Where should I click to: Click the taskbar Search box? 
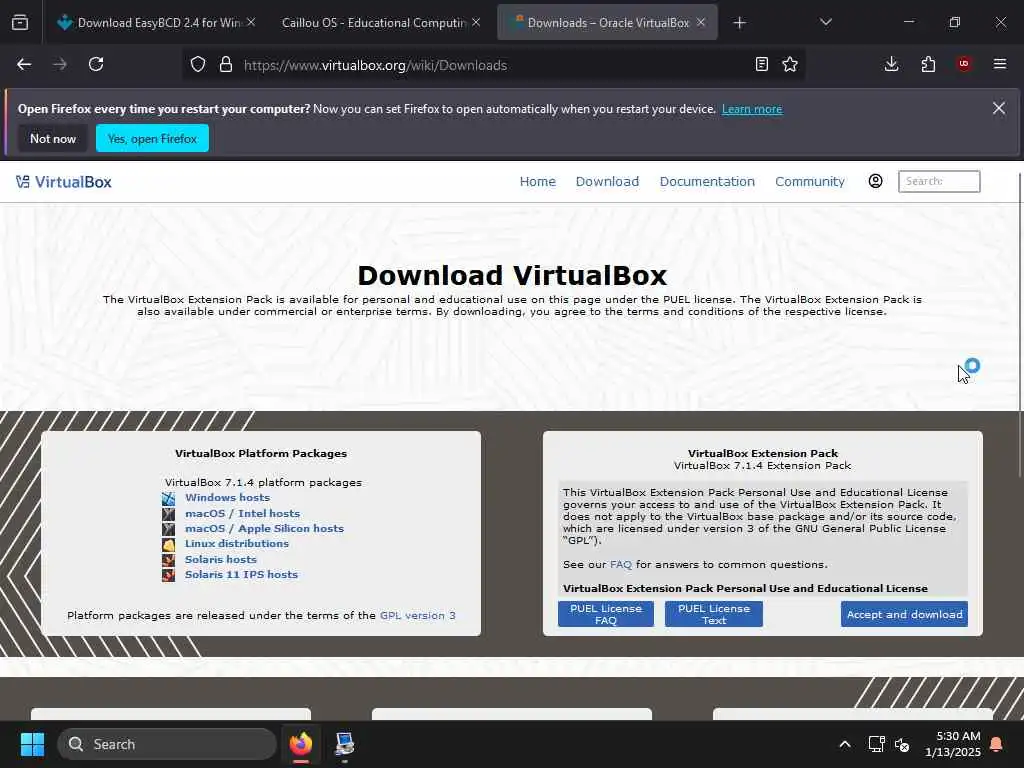point(167,744)
